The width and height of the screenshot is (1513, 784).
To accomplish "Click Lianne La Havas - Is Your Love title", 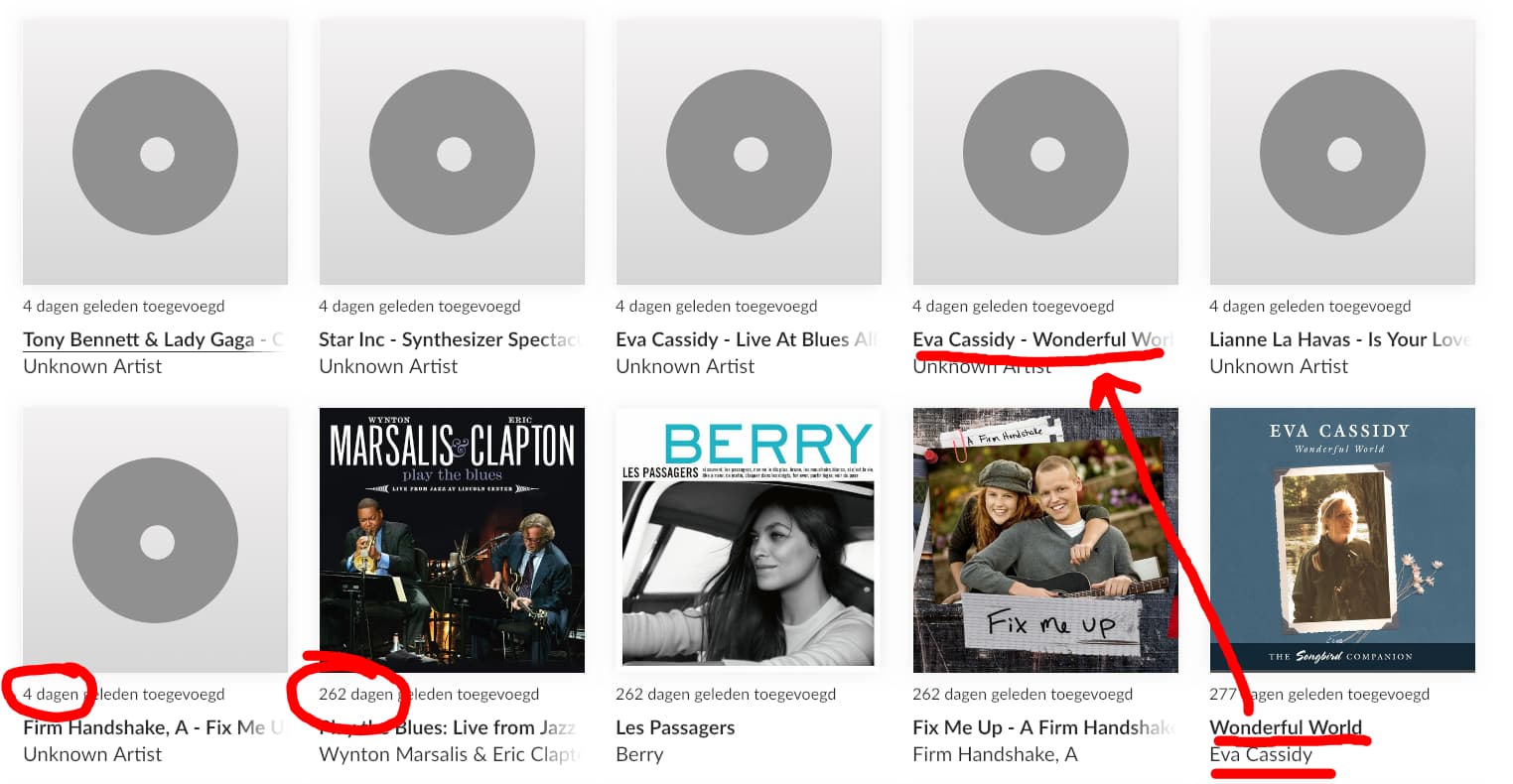I will (x=1341, y=339).
